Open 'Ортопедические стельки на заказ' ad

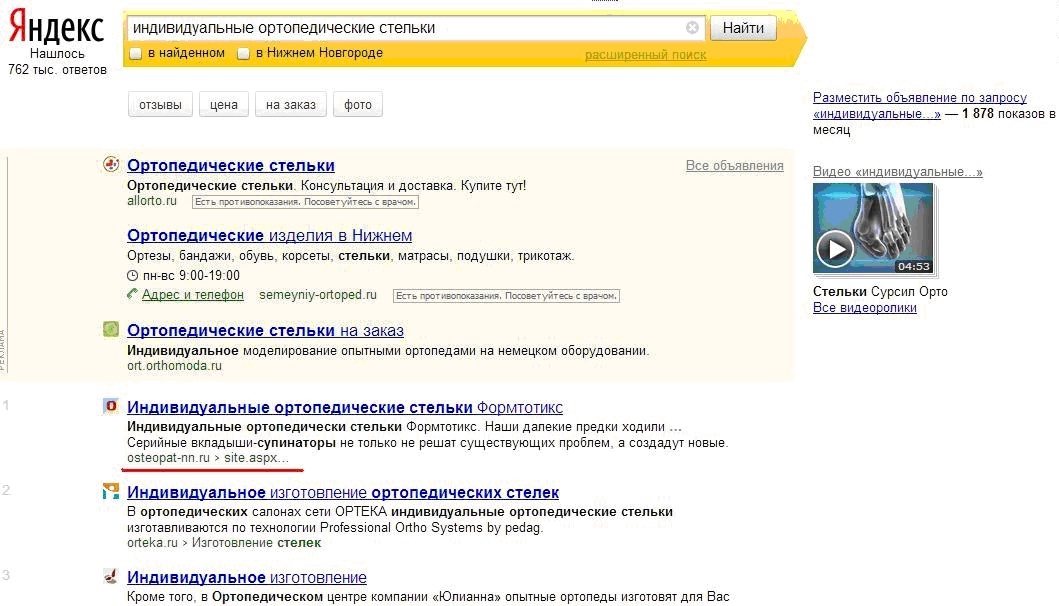[265, 330]
